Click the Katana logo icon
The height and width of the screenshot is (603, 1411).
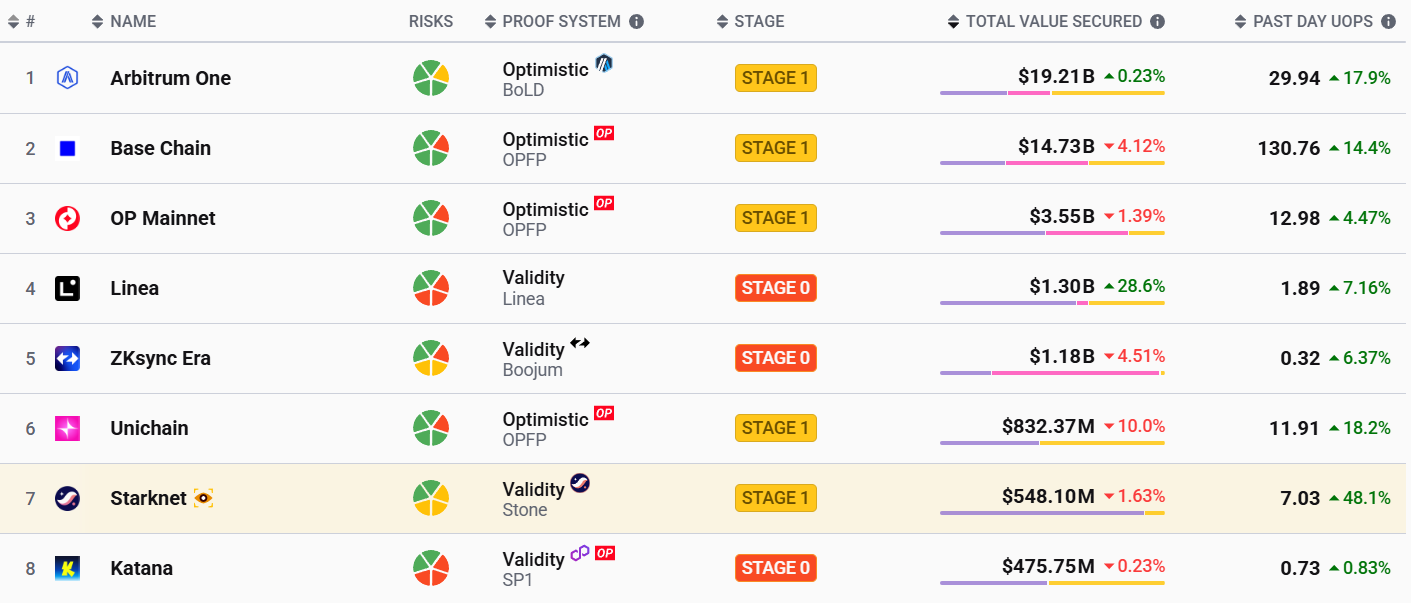coord(67,568)
